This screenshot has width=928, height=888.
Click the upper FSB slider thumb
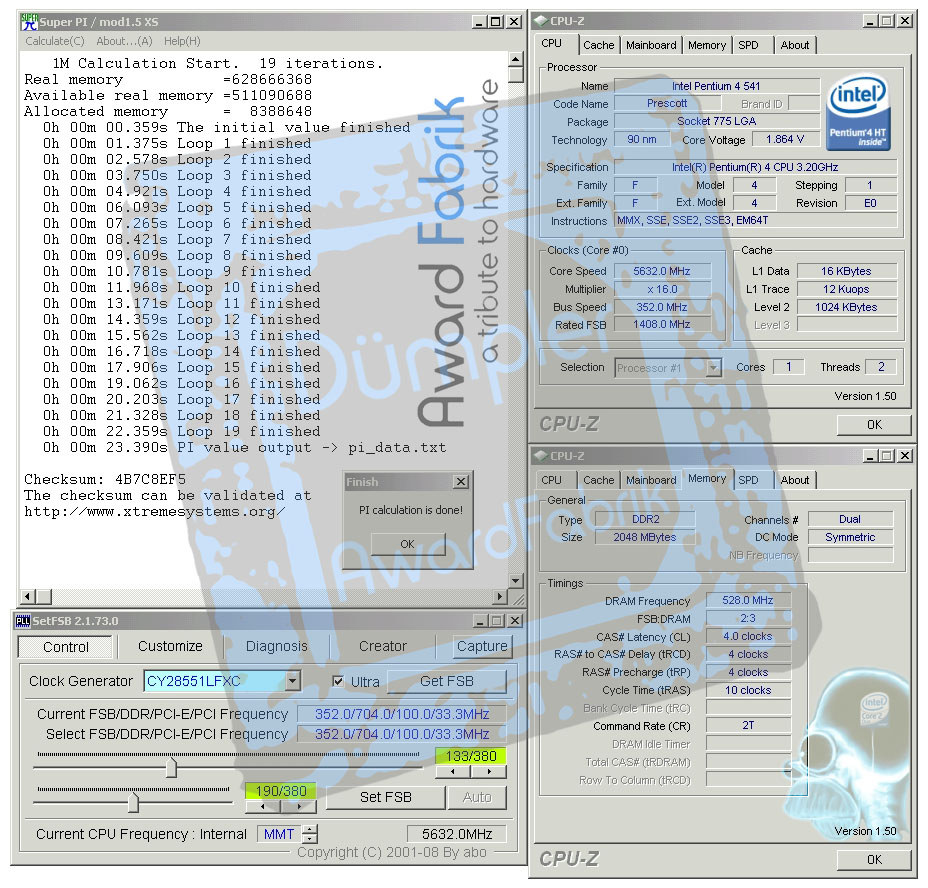[171, 767]
